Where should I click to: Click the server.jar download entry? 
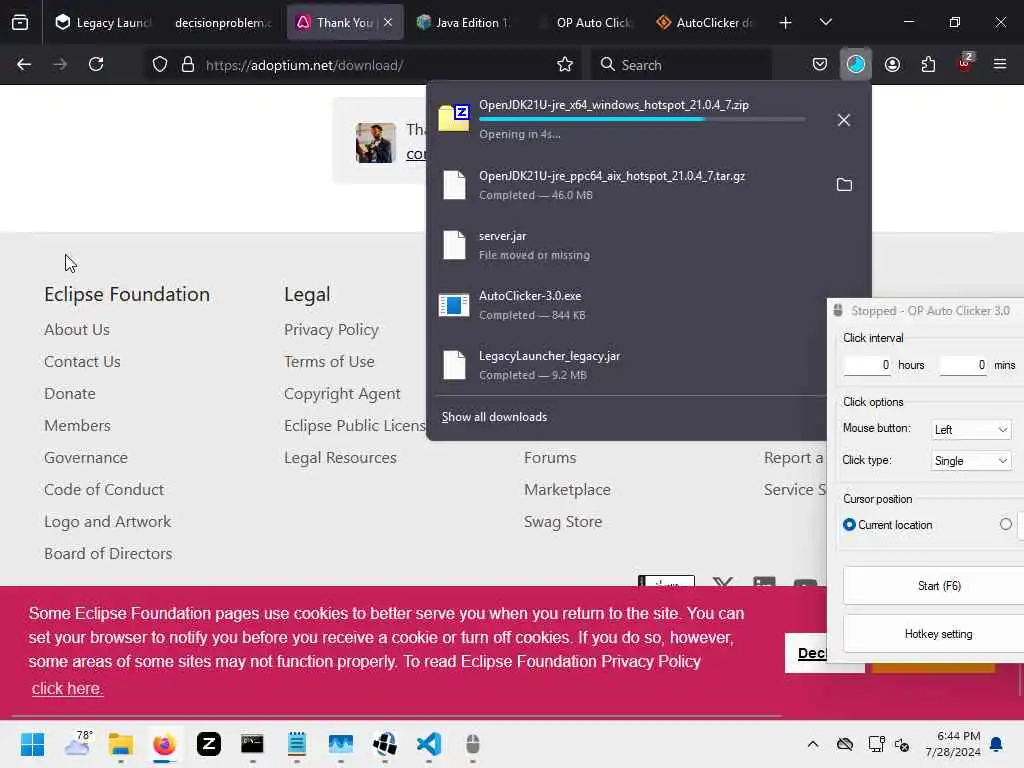pos(627,245)
